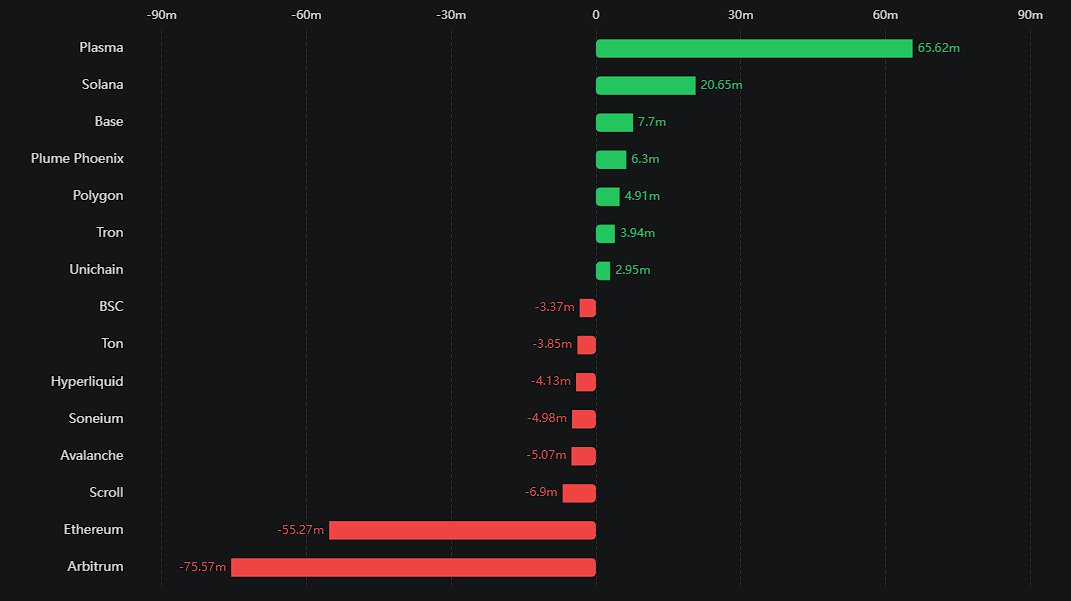Viewport: 1071px width, 601px height.
Task: Click the Polygon bar in the chart
Action: coord(607,196)
